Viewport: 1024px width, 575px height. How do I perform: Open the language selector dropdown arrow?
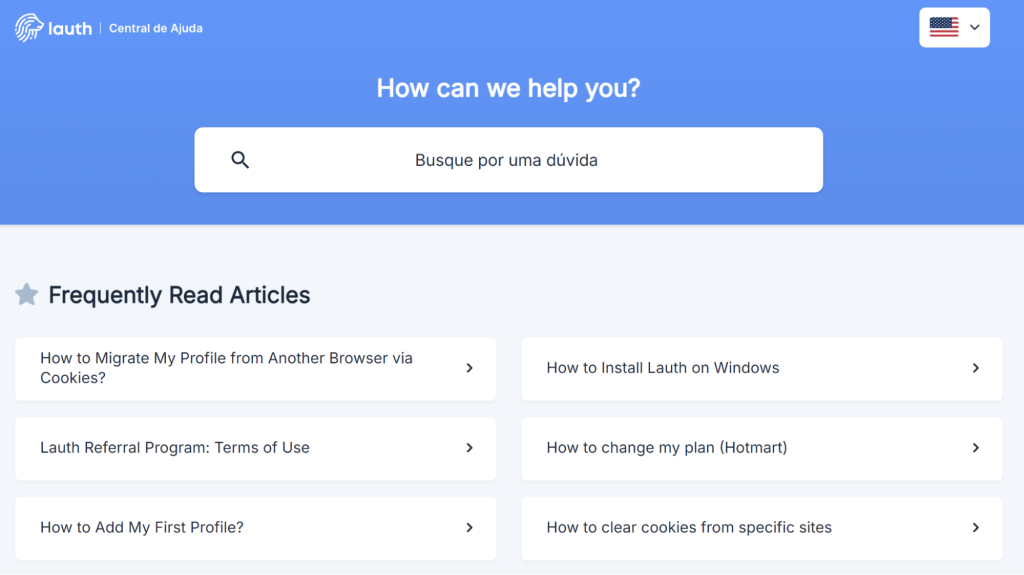pyautogui.click(x=974, y=27)
